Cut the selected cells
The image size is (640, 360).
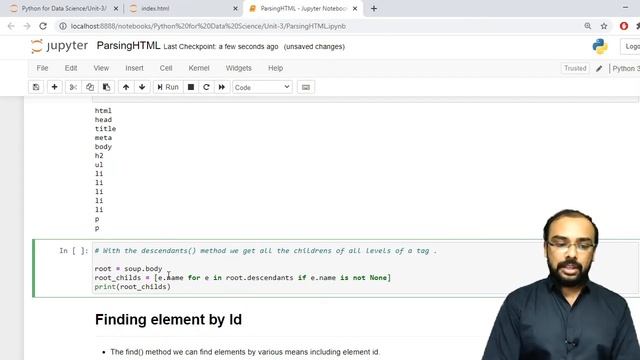pyautogui.click(x=73, y=87)
